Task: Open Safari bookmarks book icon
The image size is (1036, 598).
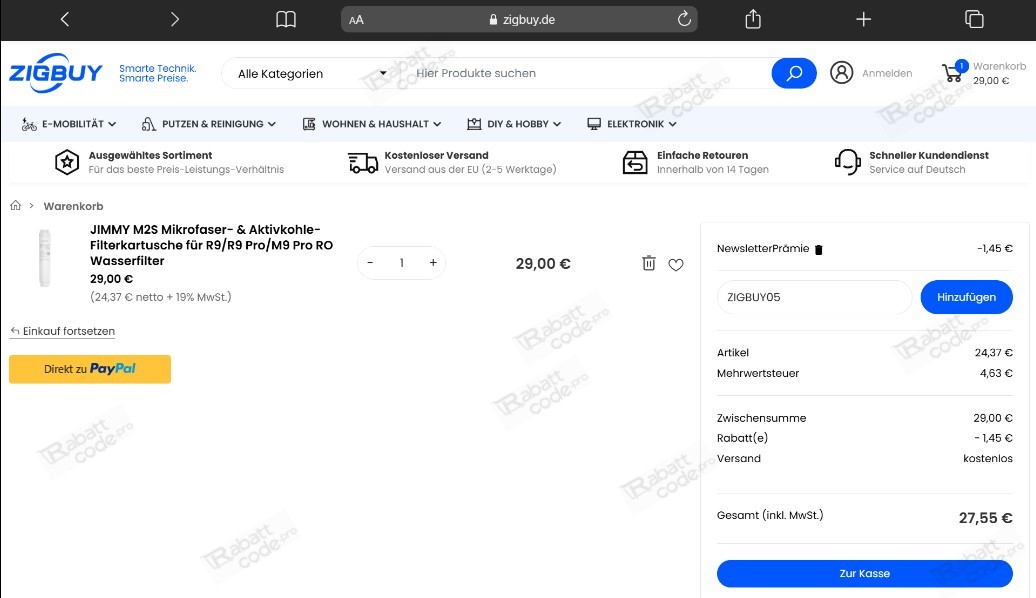Action: [285, 19]
